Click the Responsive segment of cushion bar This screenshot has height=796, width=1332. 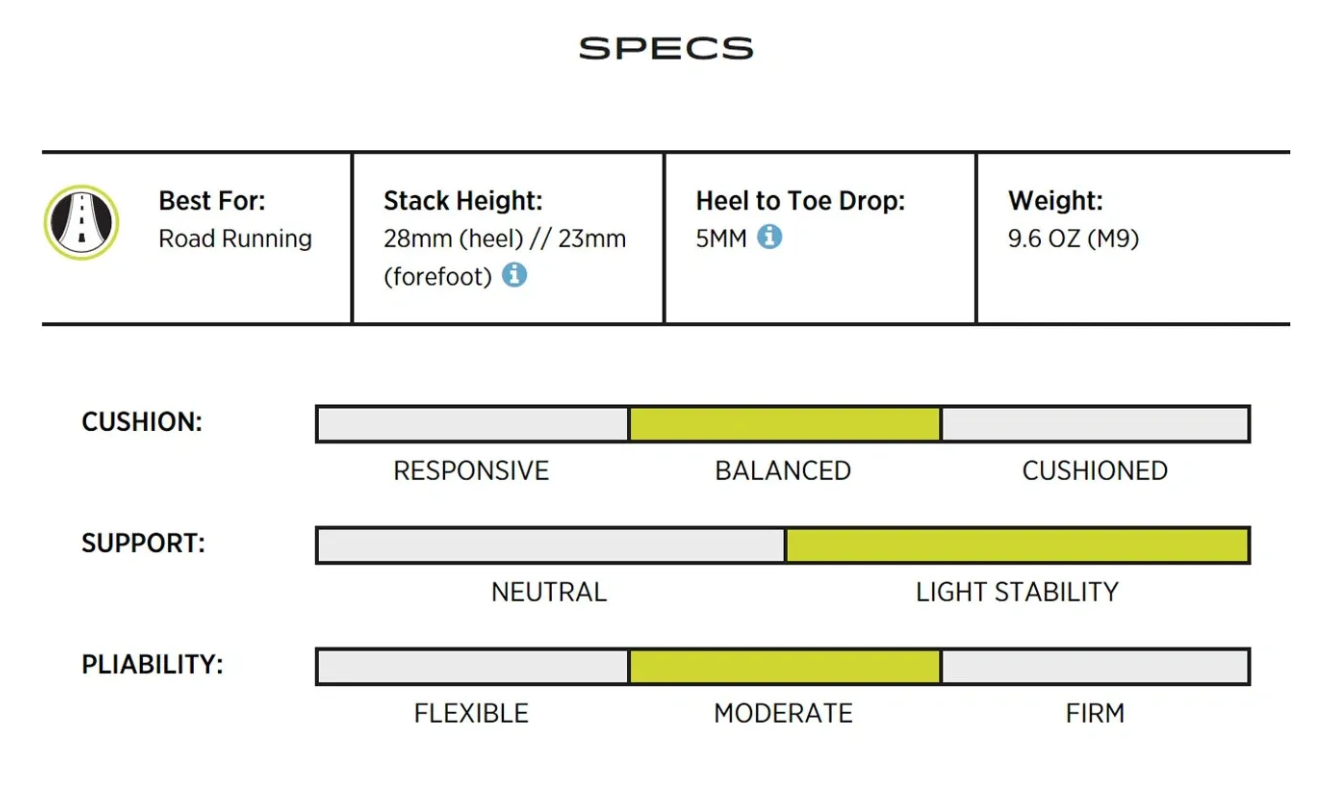tap(473, 424)
